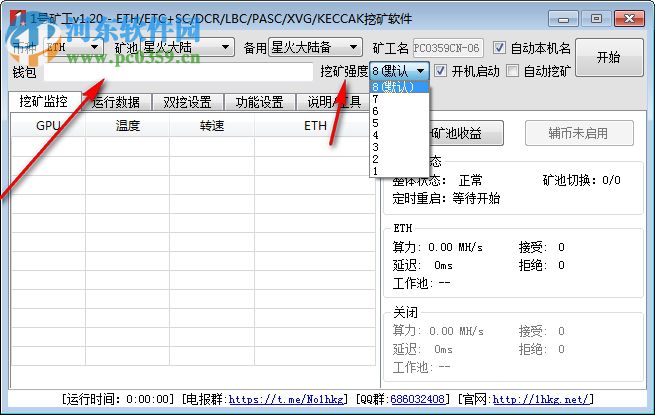655x415 pixels.
Task: Collapse the 挖矿强度 dropdown arrow
Action: point(421,71)
